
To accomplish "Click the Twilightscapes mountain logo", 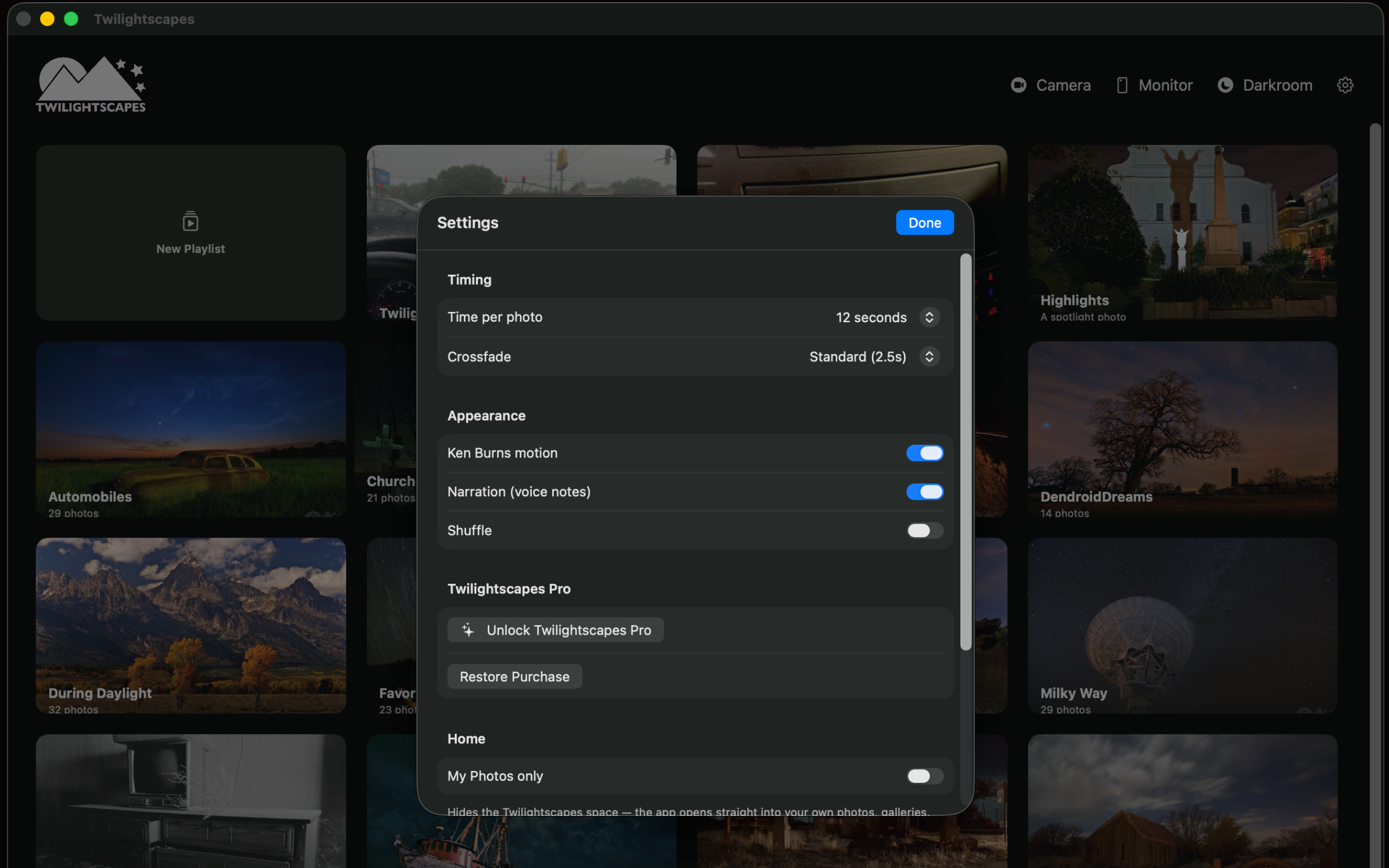I will click(91, 85).
